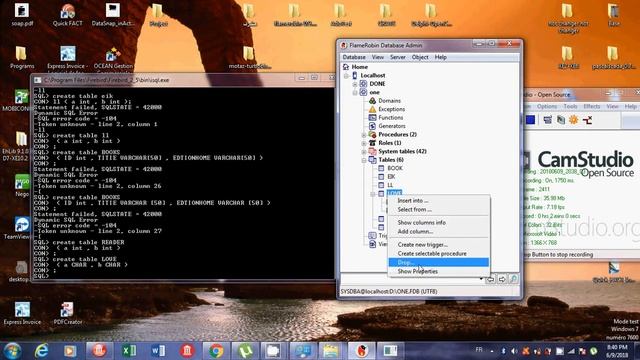Click the orange sun icon in CamStudio toolbar
This screenshot has height=360, width=640.
pos(573,120)
